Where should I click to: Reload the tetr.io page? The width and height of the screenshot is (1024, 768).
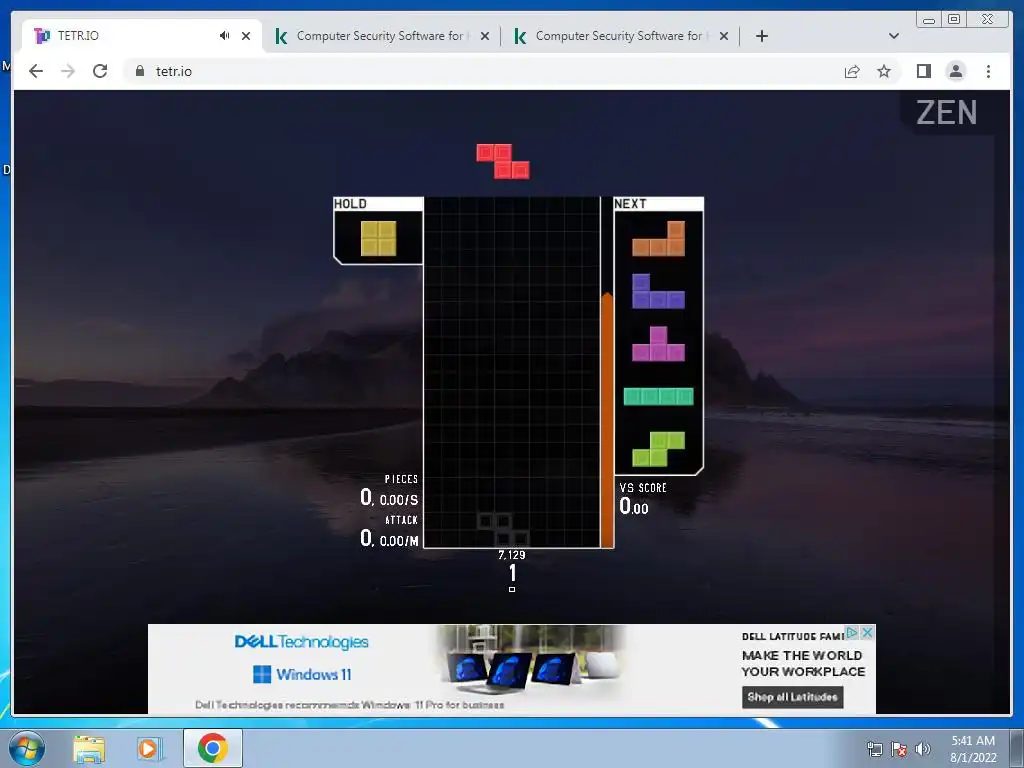coord(100,71)
